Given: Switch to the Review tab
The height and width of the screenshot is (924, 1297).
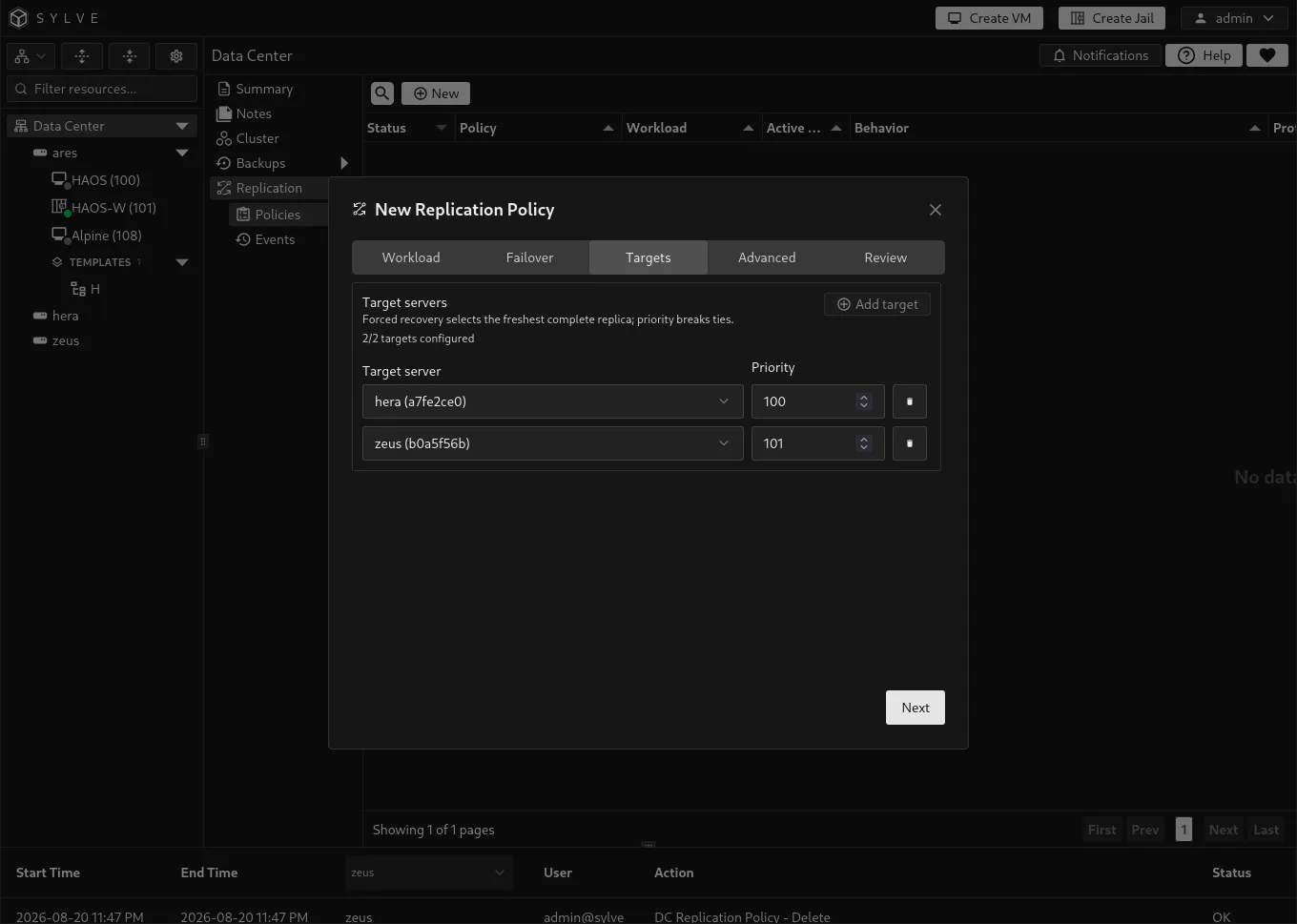Looking at the screenshot, I should [x=885, y=257].
